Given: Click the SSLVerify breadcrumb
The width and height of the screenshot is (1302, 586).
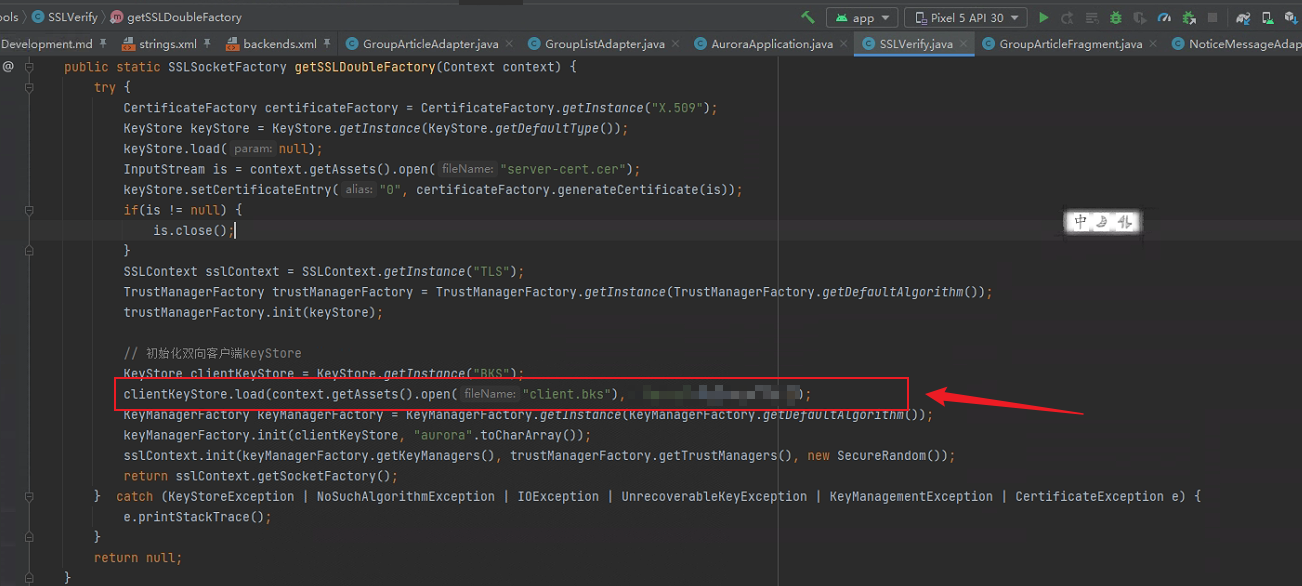Looking at the screenshot, I should point(64,17).
